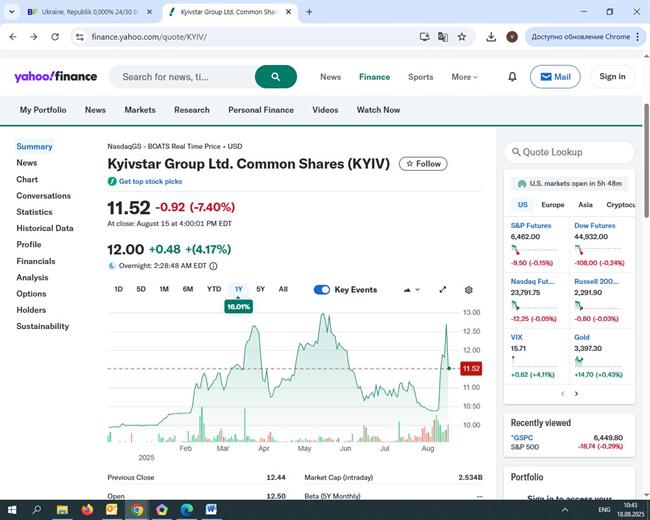Focus the search for news field
Viewport: 650px width, 520px height.
tap(182, 77)
